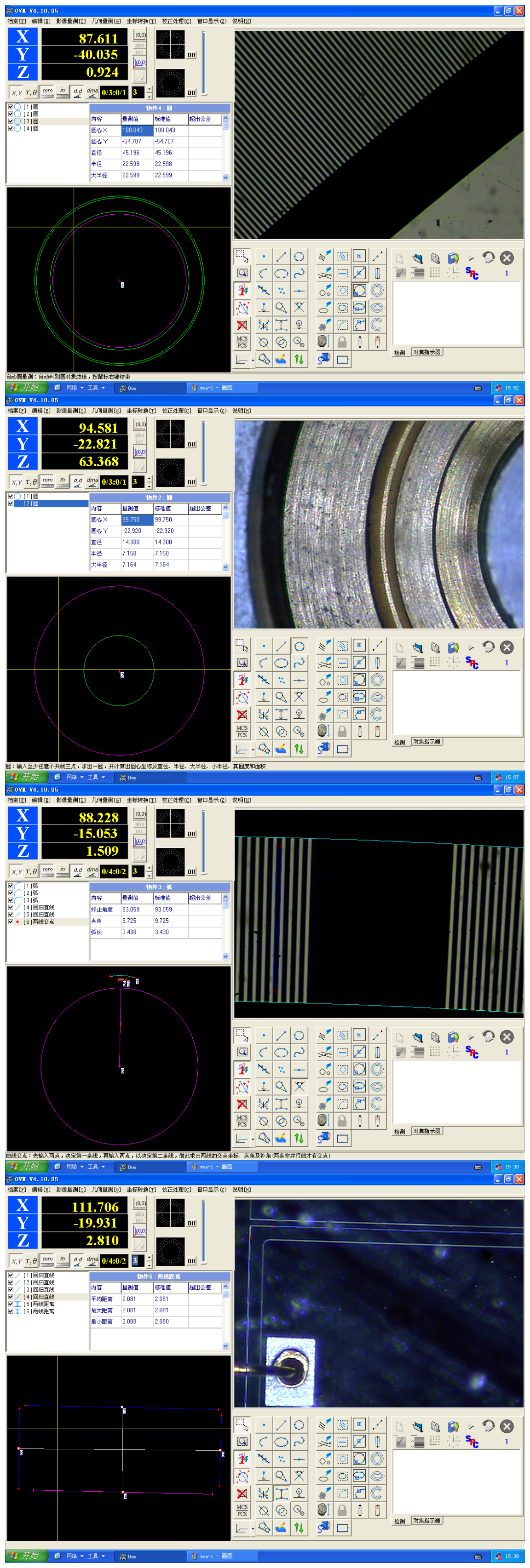Click open-folder icon in window showing X 94.581

[x=417, y=647]
